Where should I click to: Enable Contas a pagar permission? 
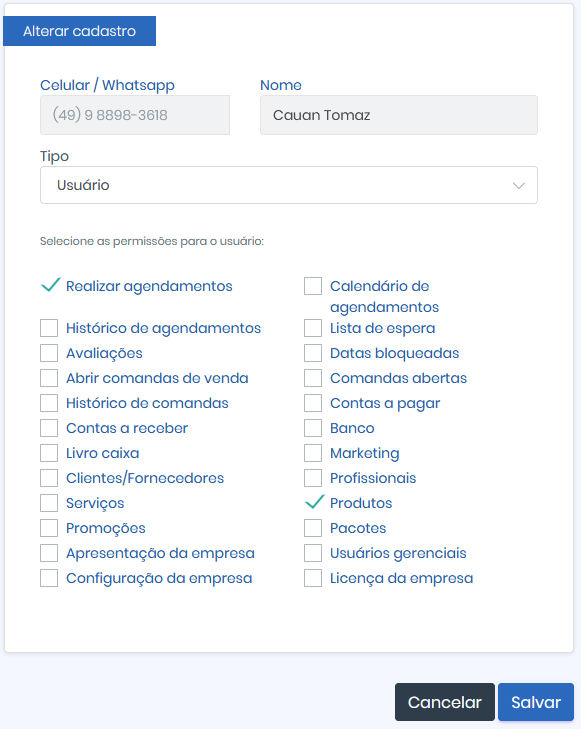point(313,403)
